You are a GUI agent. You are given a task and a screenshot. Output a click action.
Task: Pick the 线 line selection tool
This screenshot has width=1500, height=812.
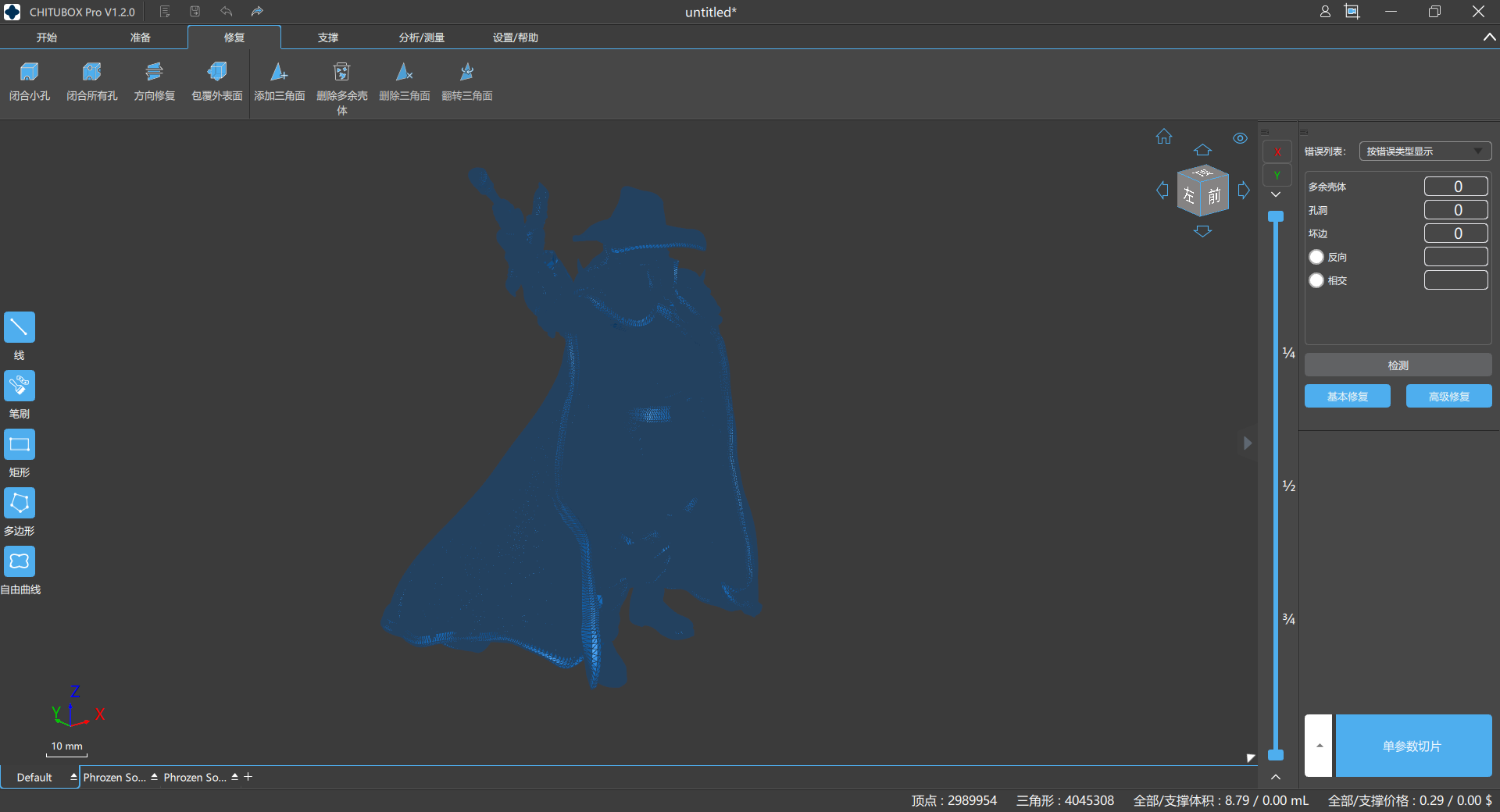[20, 327]
